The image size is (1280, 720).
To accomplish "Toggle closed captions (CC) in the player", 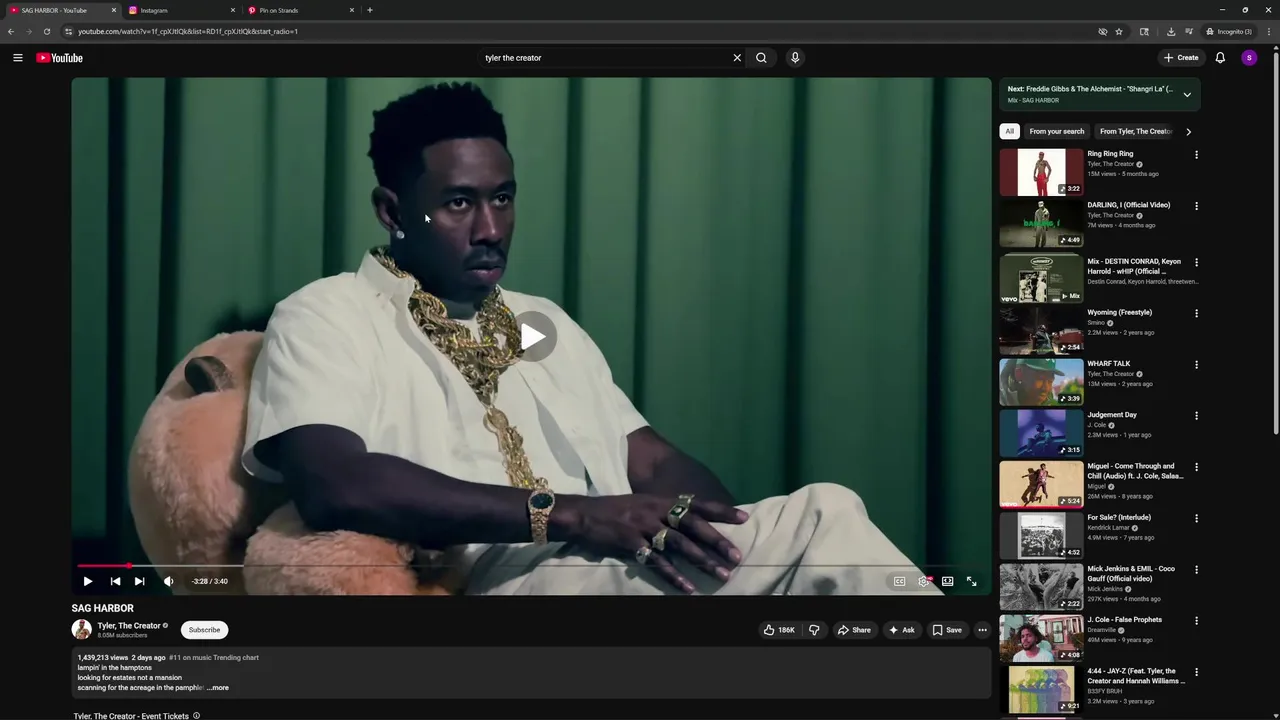I will click(899, 581).
